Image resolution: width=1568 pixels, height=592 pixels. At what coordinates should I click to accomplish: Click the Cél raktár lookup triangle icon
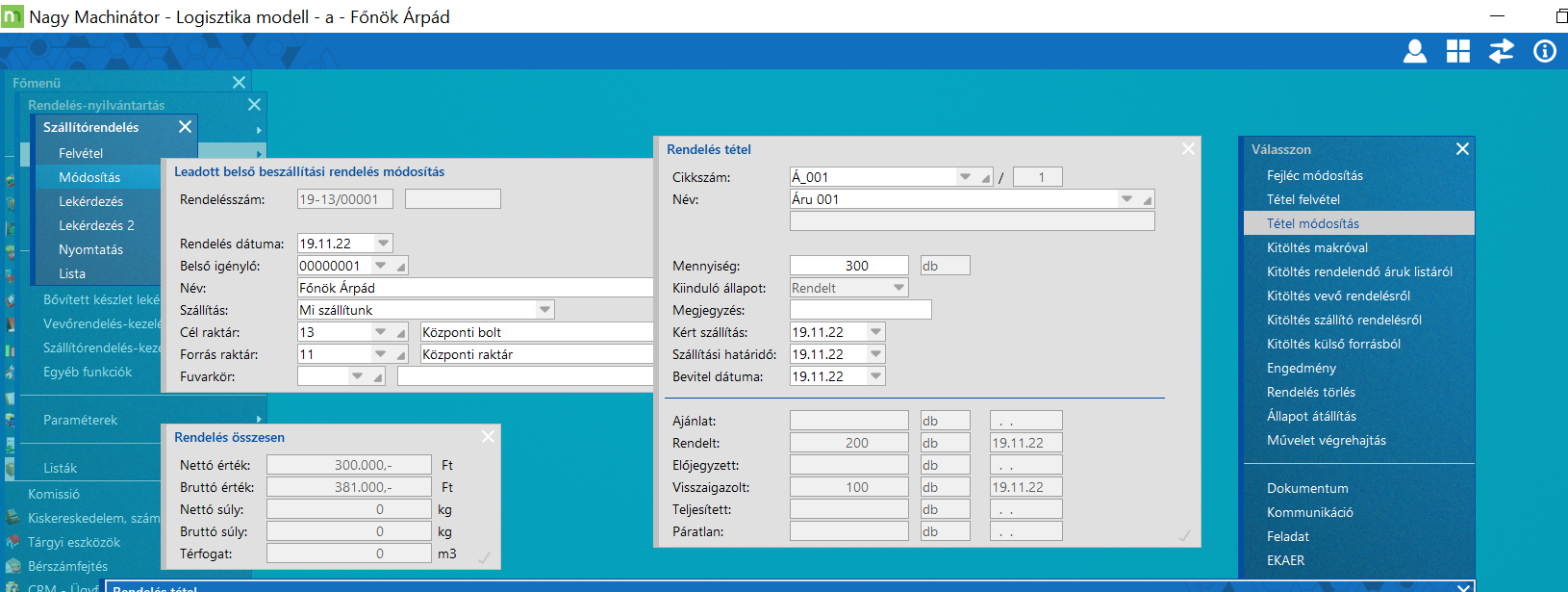(x=401, y=333)
